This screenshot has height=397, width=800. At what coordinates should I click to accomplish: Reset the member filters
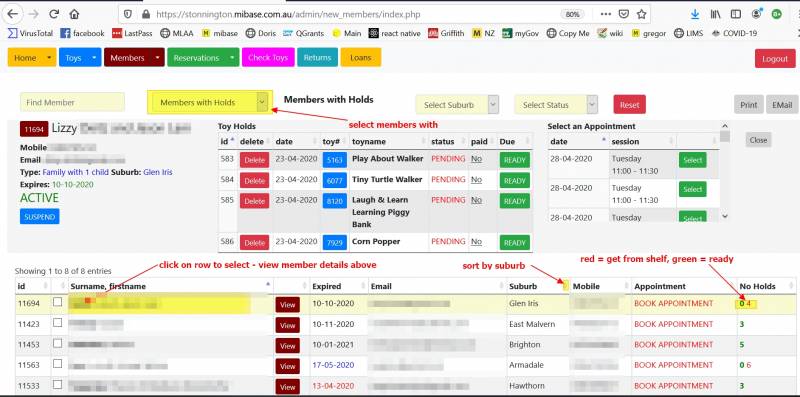tap(630, 105)
